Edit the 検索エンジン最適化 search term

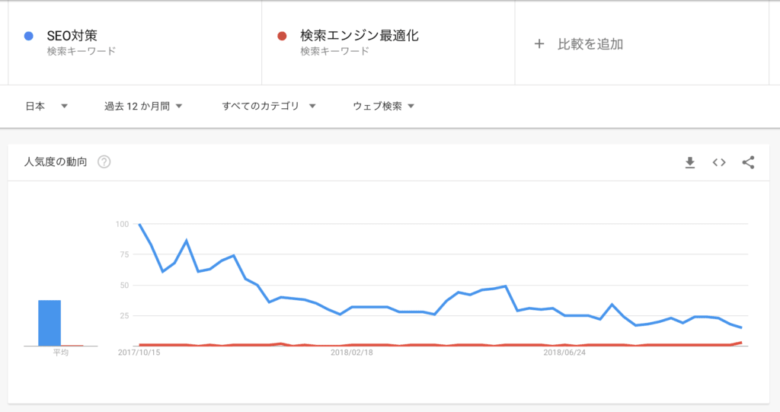(x=359, y=37)
